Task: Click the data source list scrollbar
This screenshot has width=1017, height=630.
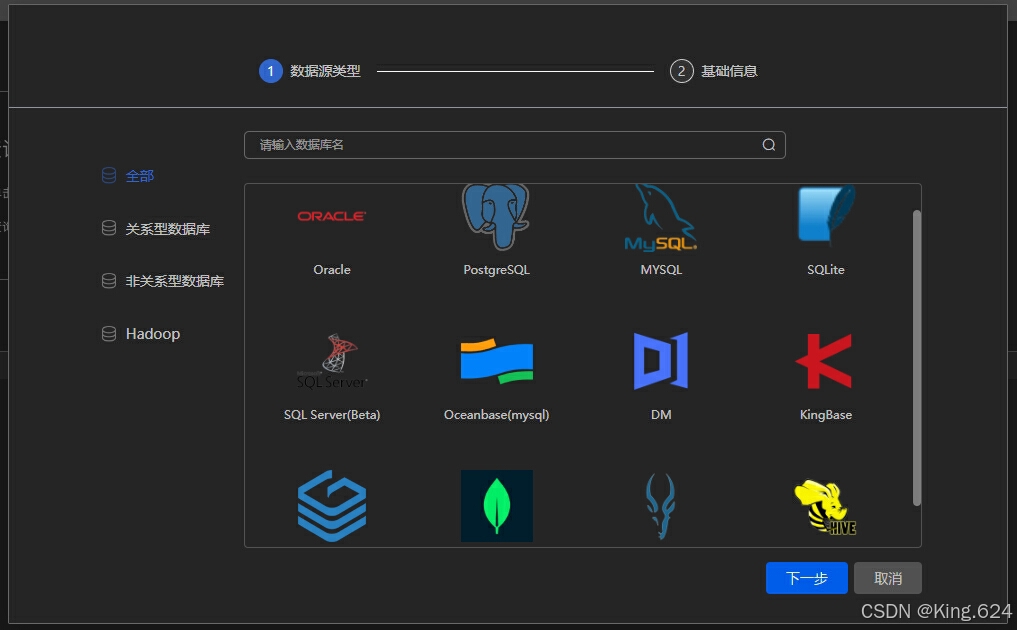Action: tap(916, 357)
